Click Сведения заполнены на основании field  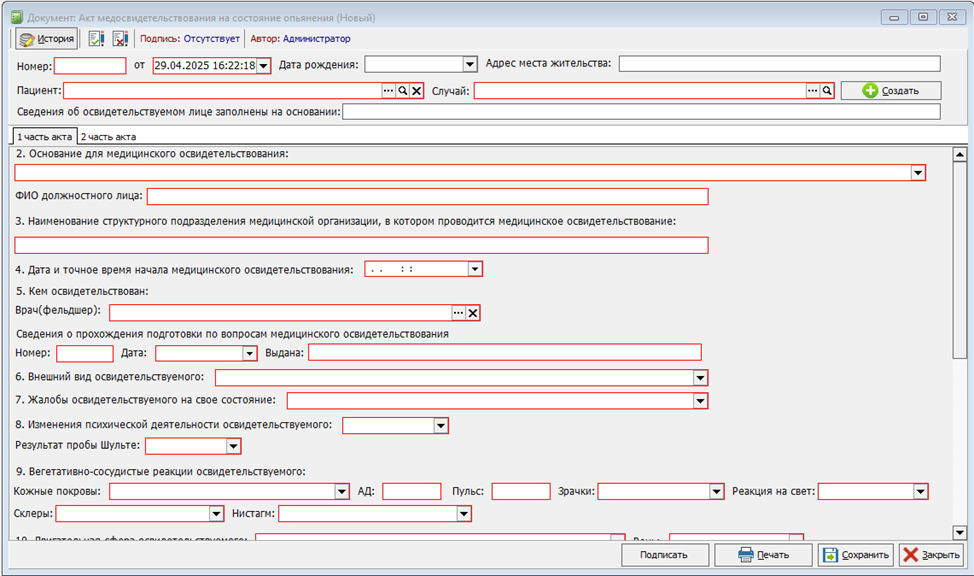pyautogui.click(x=641, y=112)
